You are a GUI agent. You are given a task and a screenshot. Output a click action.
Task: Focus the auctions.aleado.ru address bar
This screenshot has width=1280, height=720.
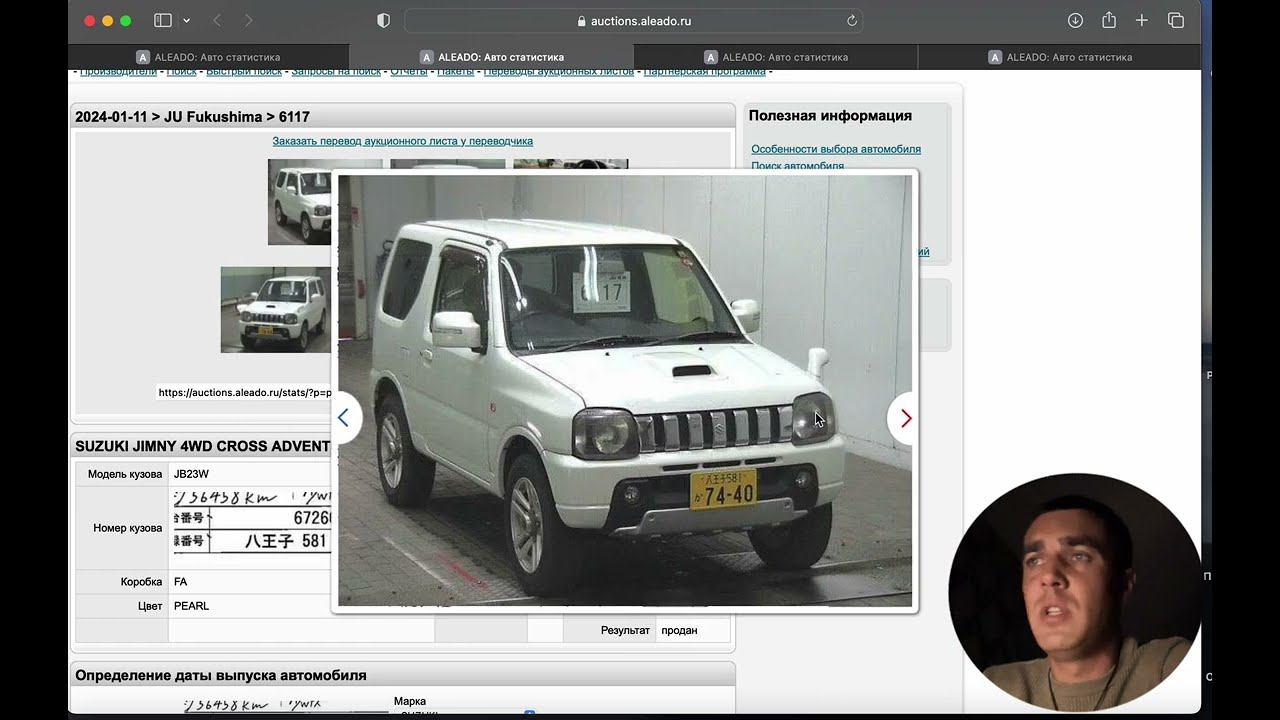[633, 20]
